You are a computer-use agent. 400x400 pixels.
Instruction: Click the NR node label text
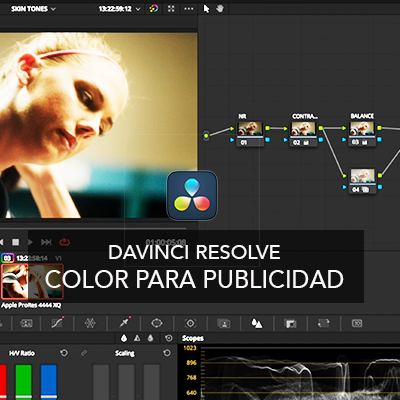(242, 116)
